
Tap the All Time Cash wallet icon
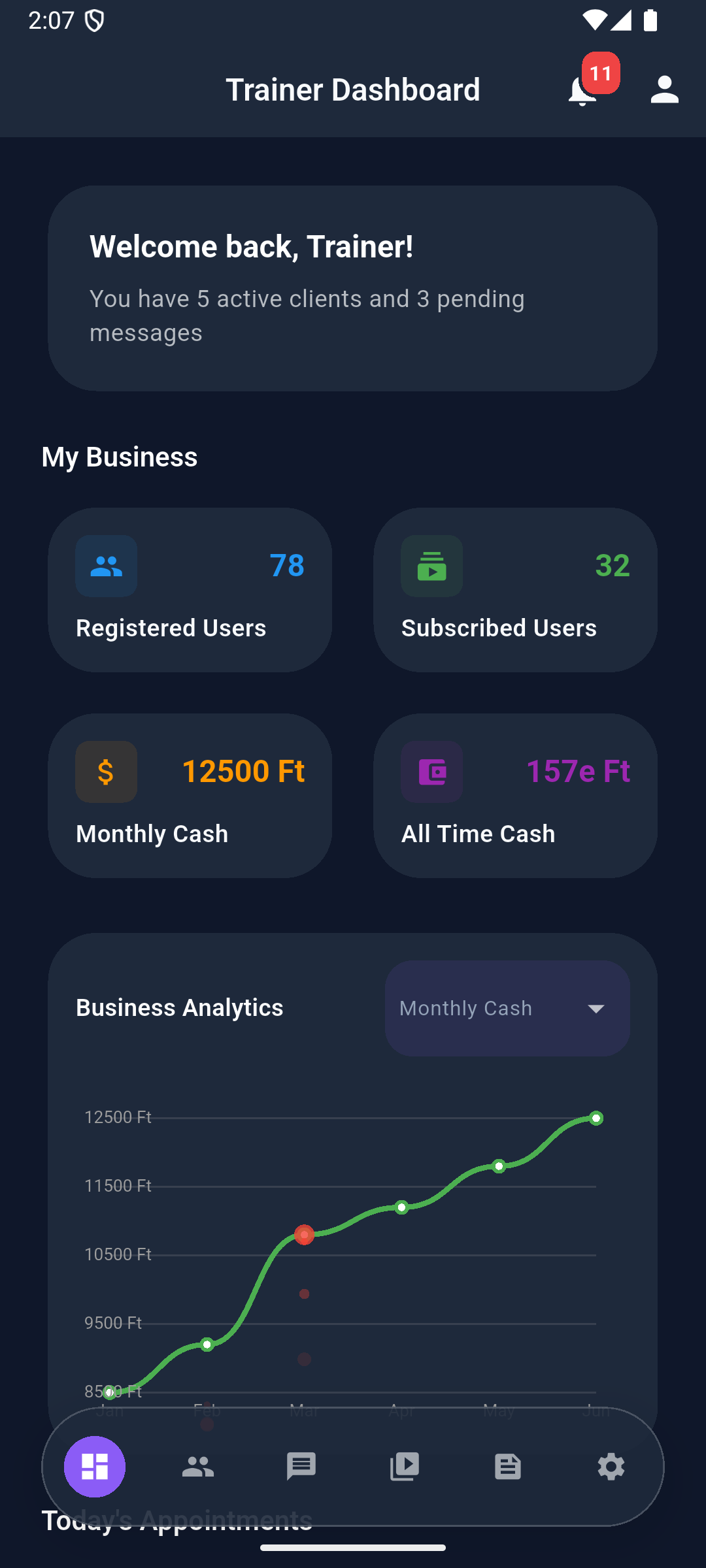[431, 772]
